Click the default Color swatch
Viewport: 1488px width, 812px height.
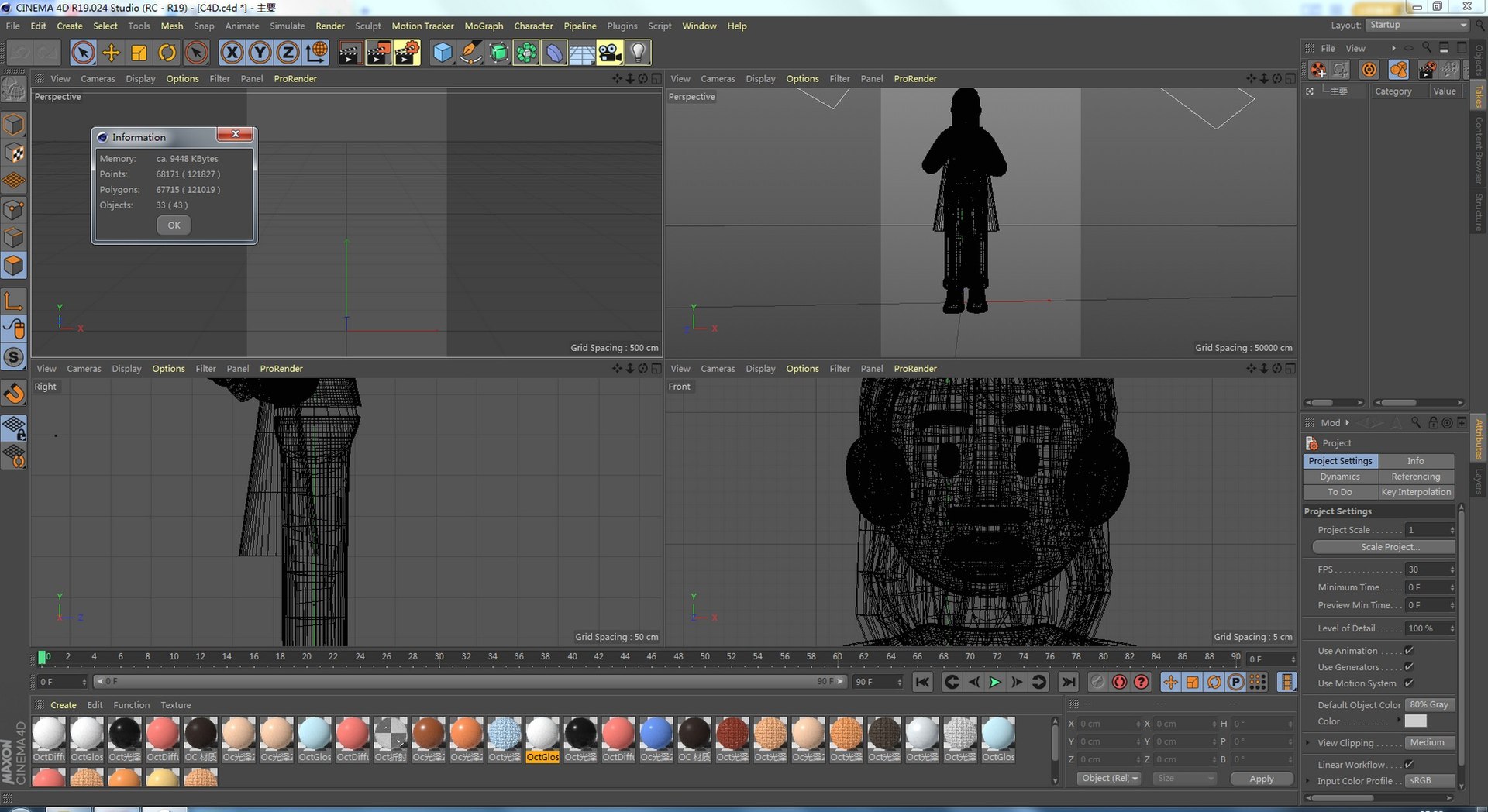1416,721
